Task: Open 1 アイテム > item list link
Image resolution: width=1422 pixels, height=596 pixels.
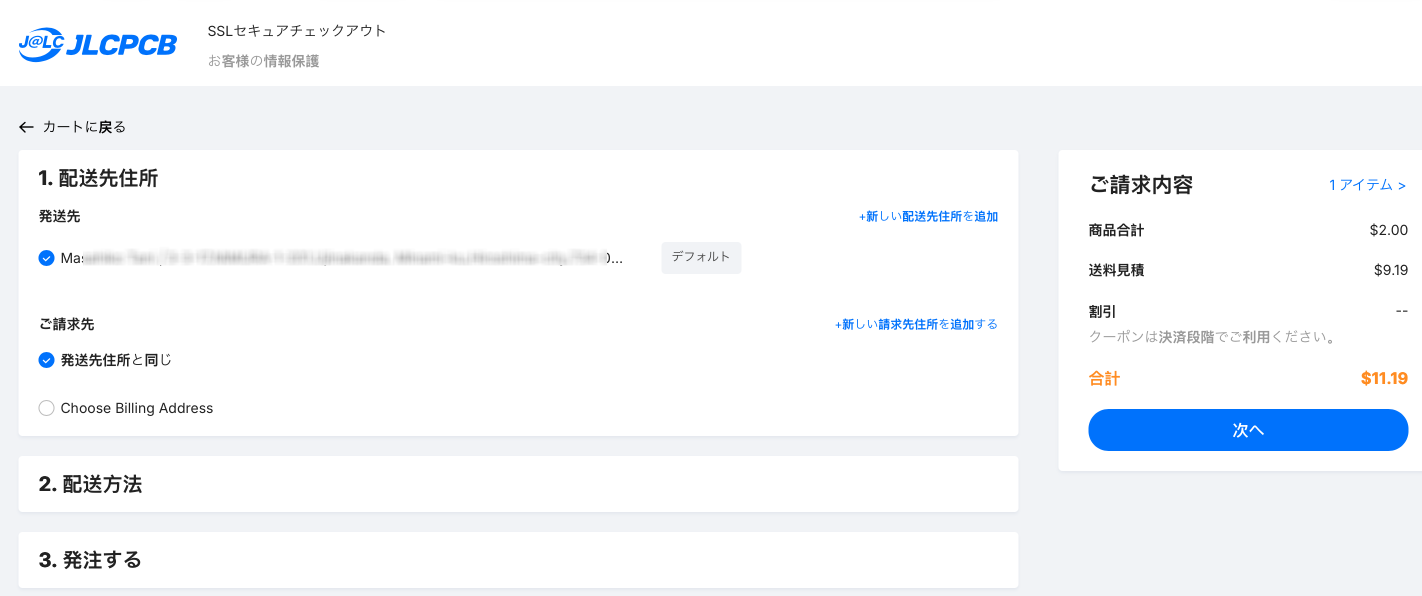Action: tap(1367, 185)
